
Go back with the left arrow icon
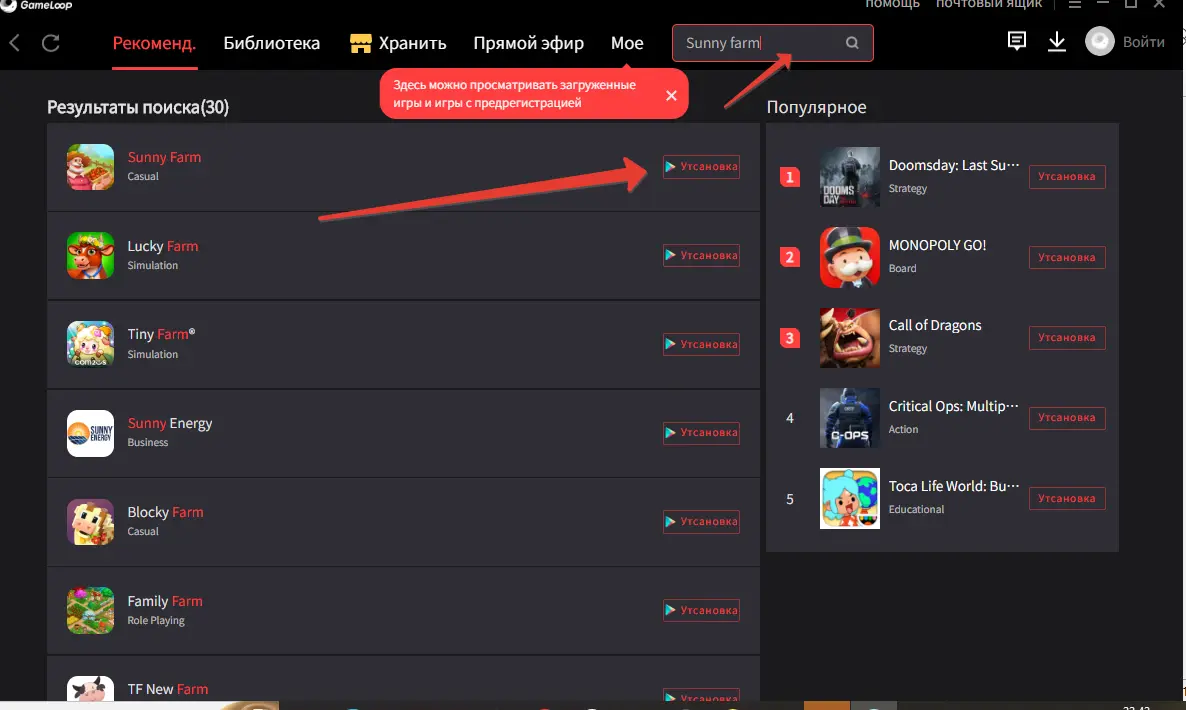pos(14,43)
